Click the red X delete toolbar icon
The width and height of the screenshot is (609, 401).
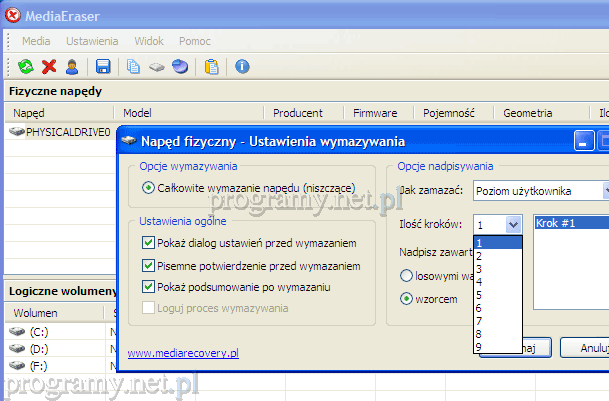(x=48, y=67)
